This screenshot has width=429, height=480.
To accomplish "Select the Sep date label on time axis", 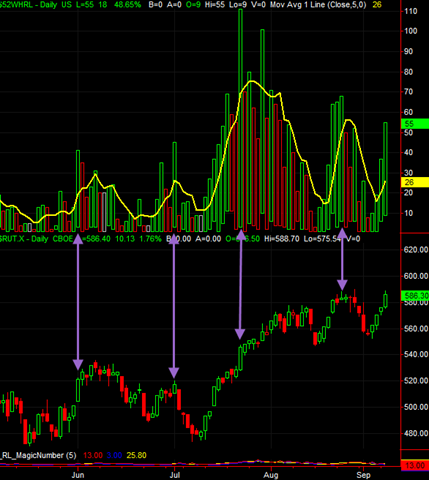I will click(363, 475).
